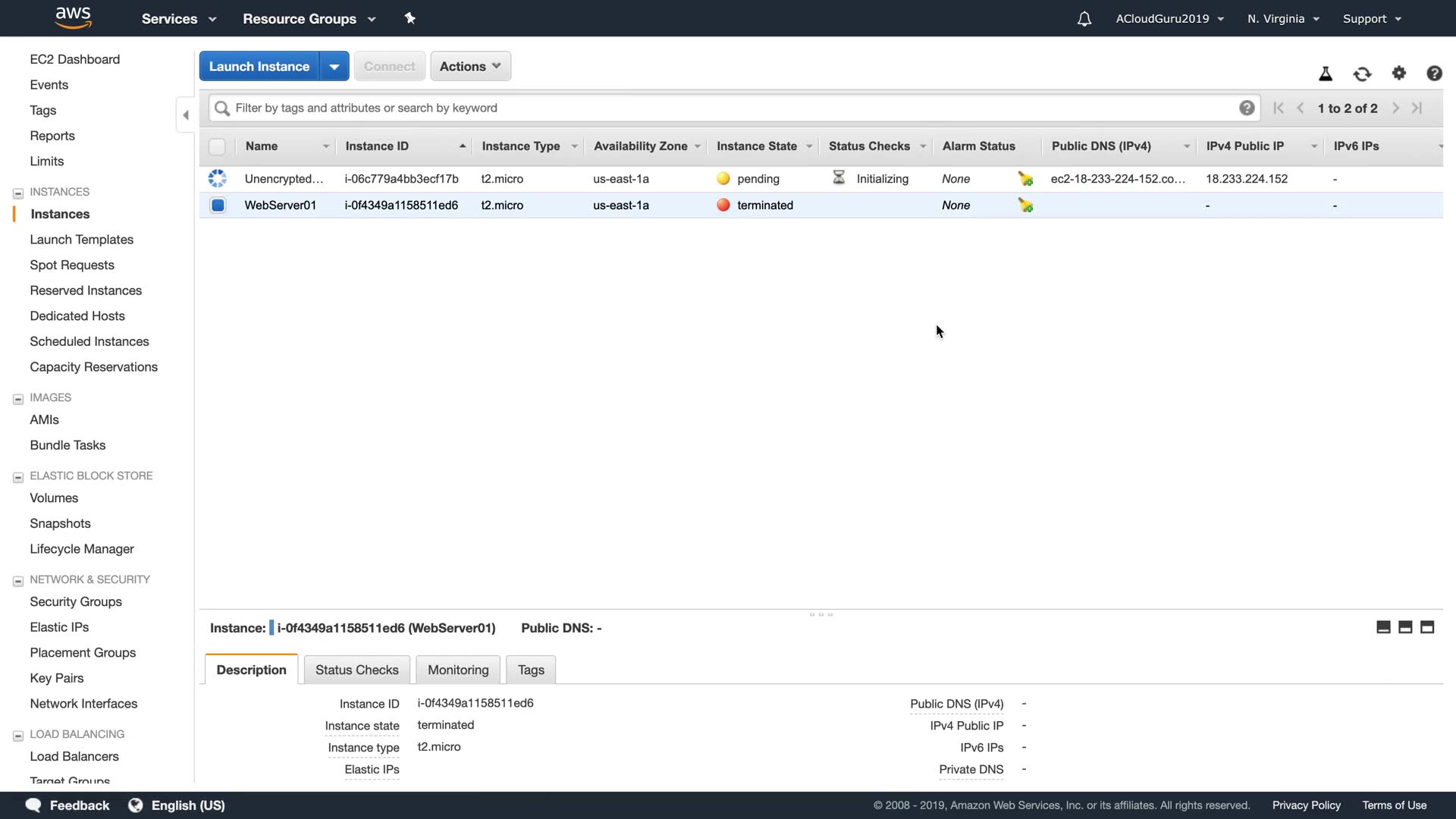This screenshot has height=819, width=1456.
Task: Collapse the ELASTIC BLOCK STORE section
Action: pos(18,477)
